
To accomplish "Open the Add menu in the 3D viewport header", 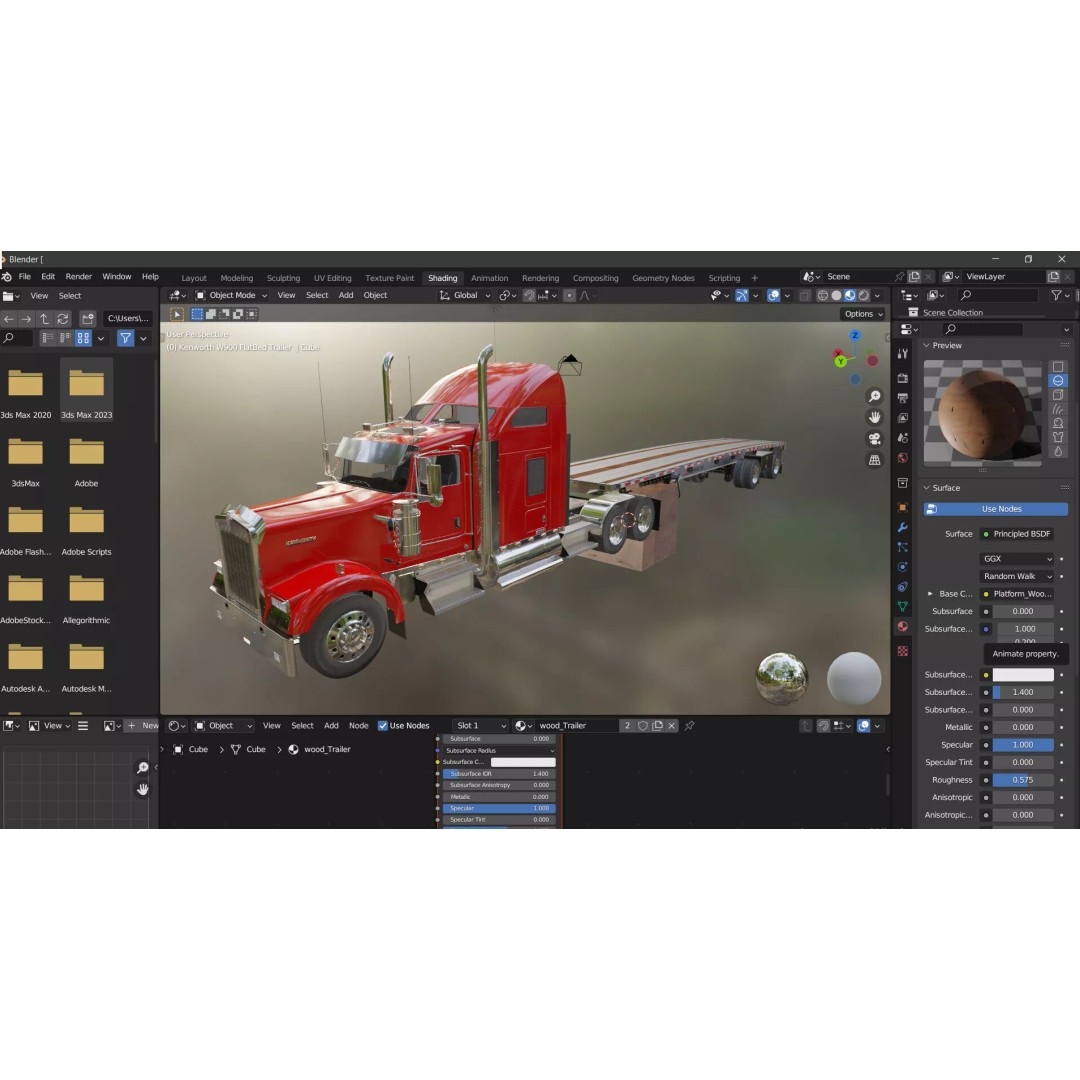I will tap(346, 295).
